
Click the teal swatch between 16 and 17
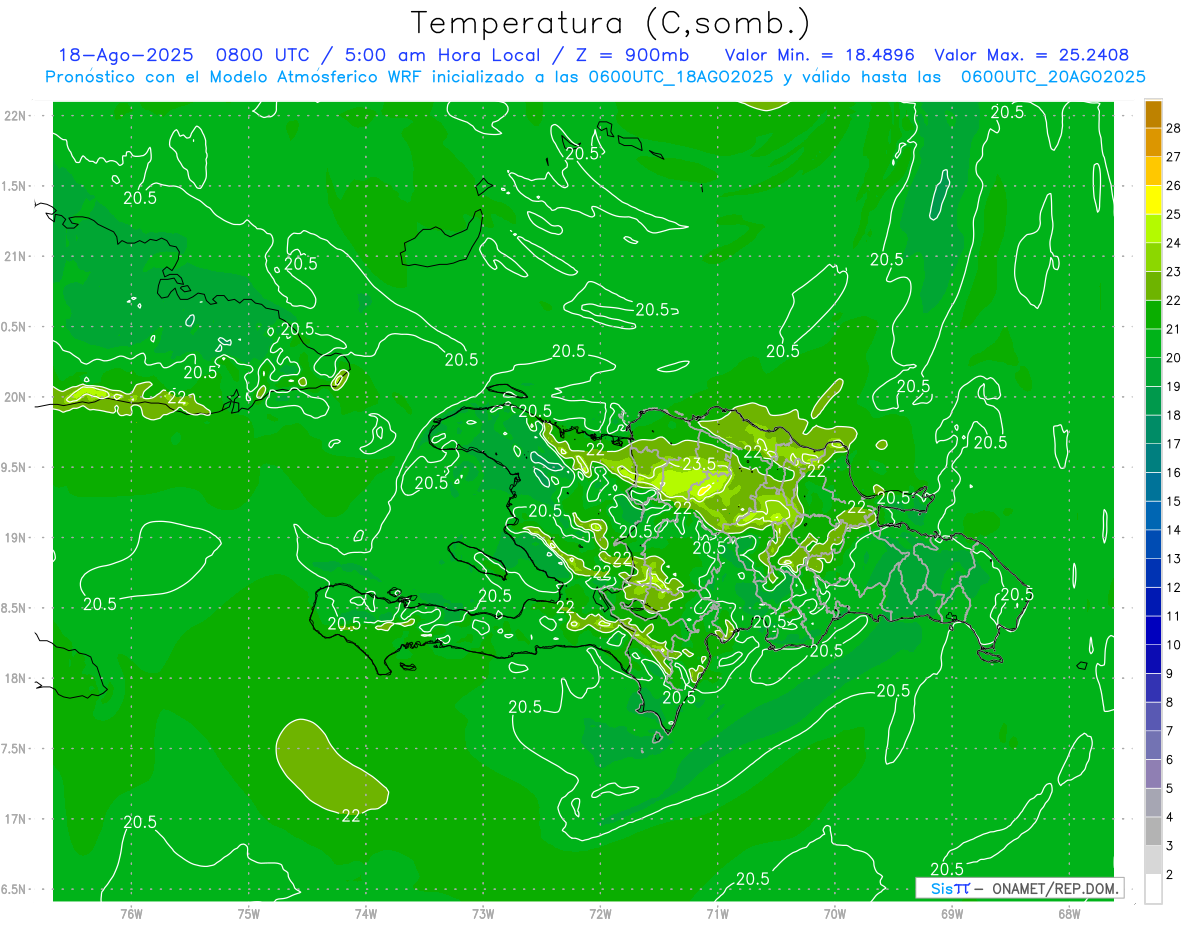coord(1153,458)
